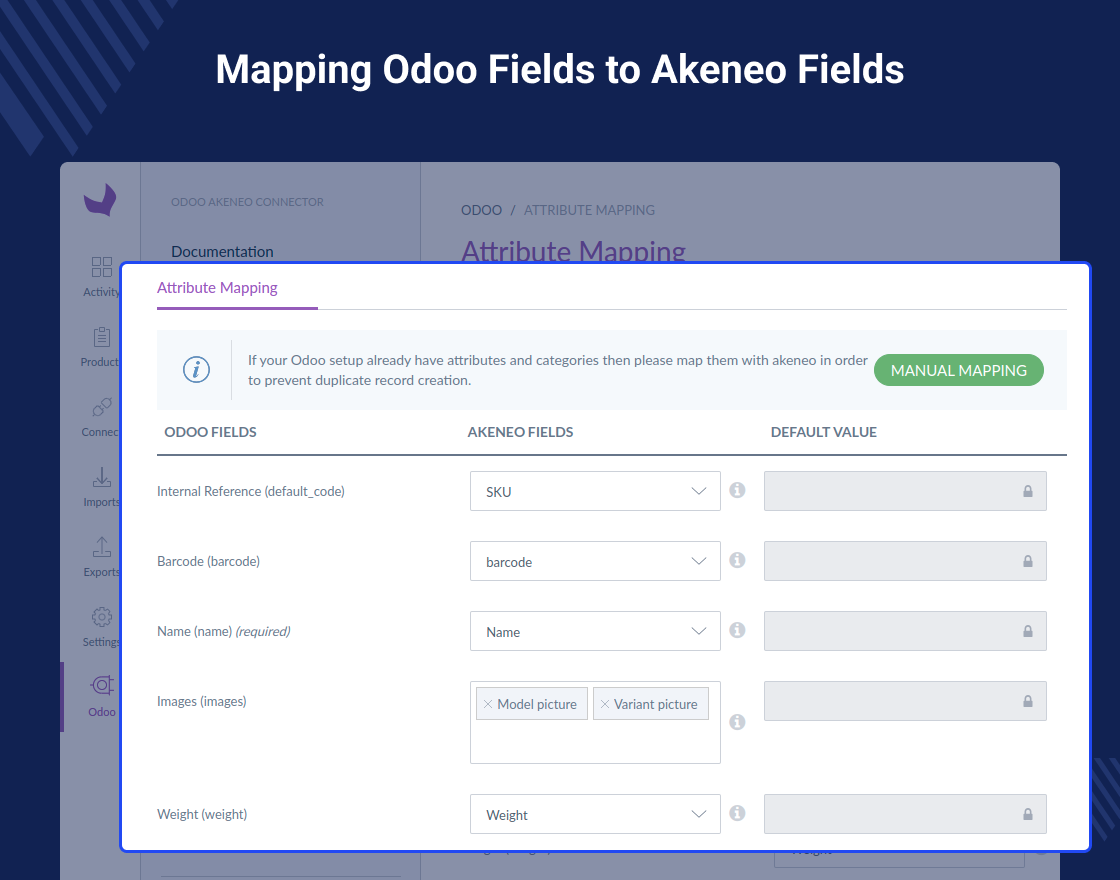Click lock icon in Barcode default value
This screenshot has width=1120, height=880.
point(1028,561)
